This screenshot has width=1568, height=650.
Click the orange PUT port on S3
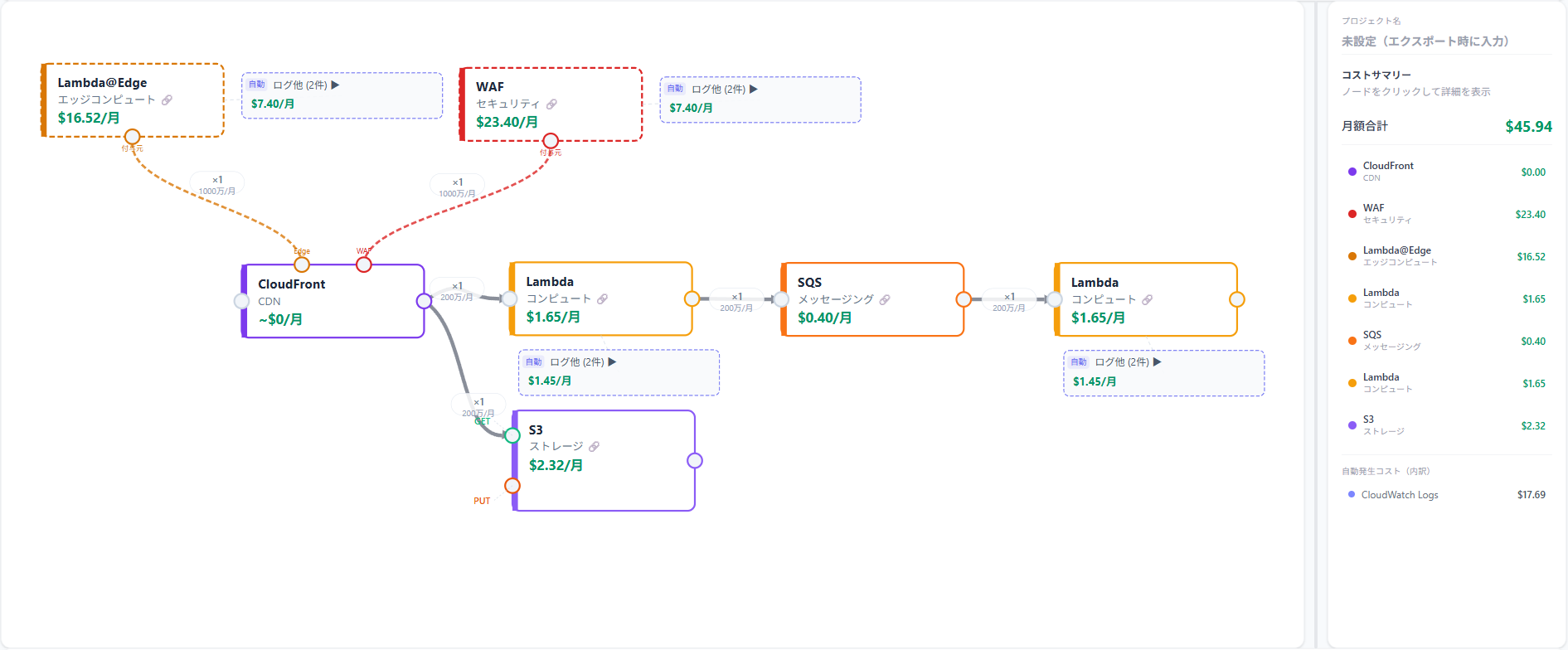[x=512, y=486]
